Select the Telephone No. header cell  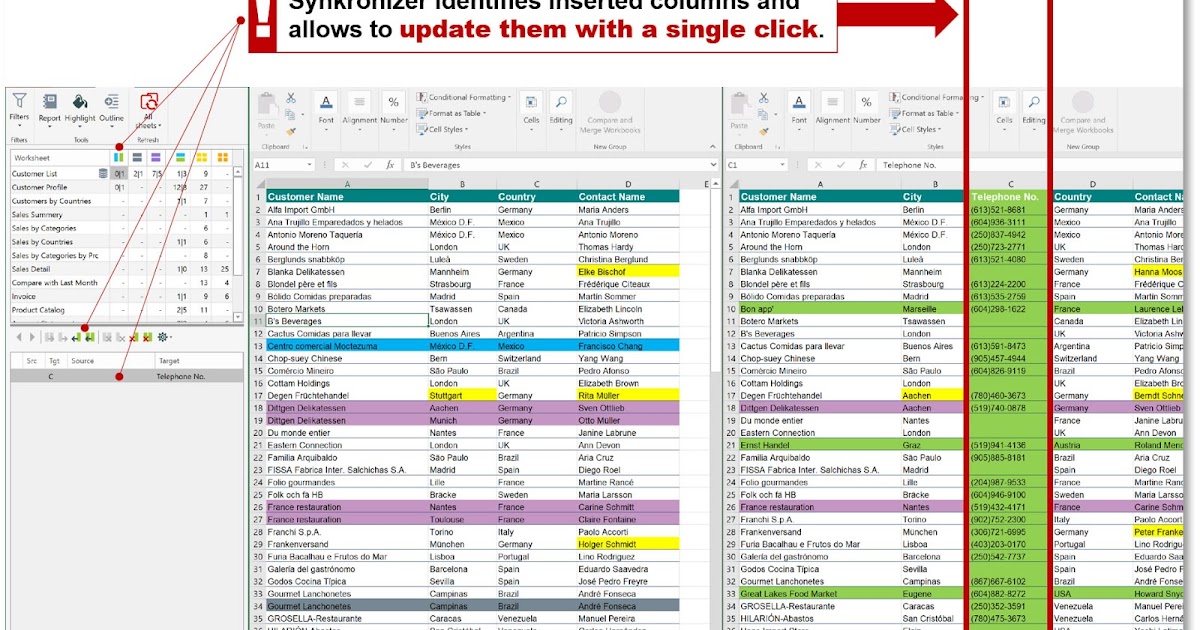pyautogui.click(x=1010, y=197)
